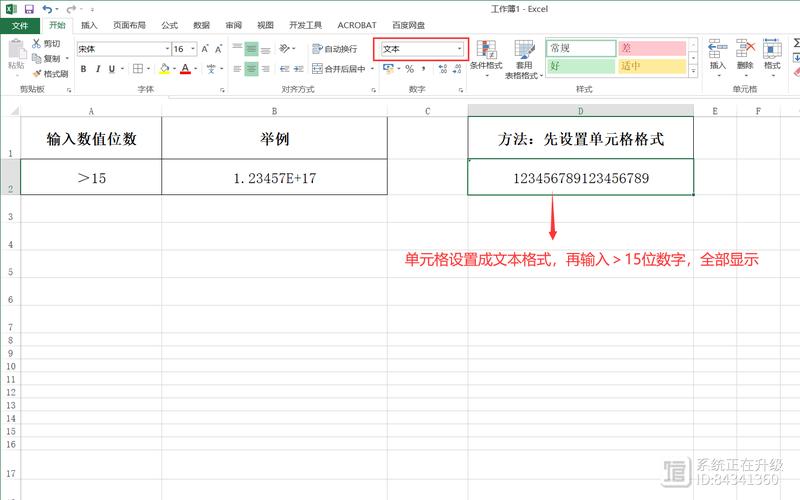Apply the 差 Bad cell style
Screen dimensions: 800x500
click(652, 48)
